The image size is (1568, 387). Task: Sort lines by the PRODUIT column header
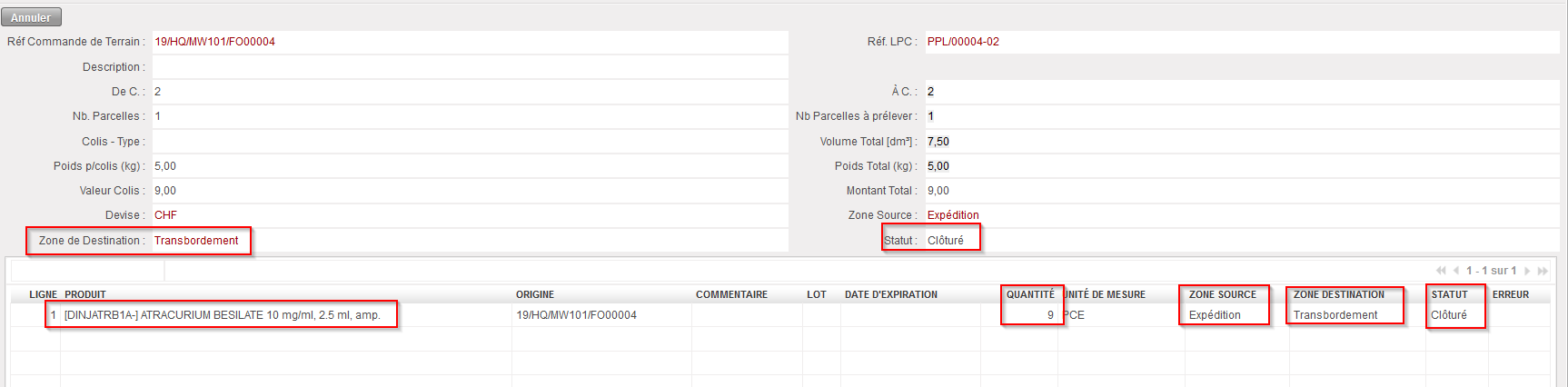coord(85,294)
